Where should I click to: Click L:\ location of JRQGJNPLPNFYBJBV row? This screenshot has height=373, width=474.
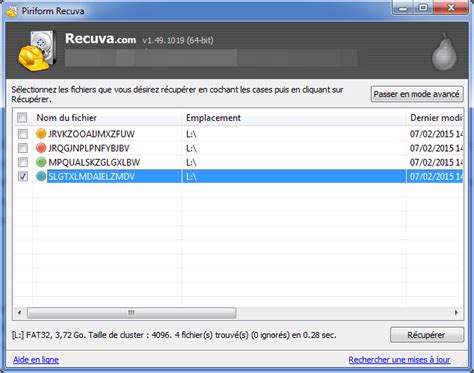[191, 148]
